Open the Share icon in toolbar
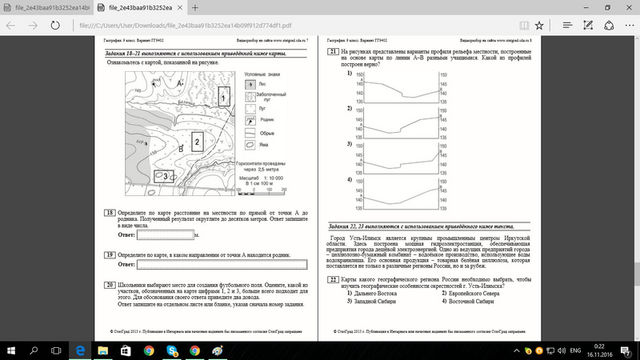This screenshot has width=640, height=360. pos(609,25)
